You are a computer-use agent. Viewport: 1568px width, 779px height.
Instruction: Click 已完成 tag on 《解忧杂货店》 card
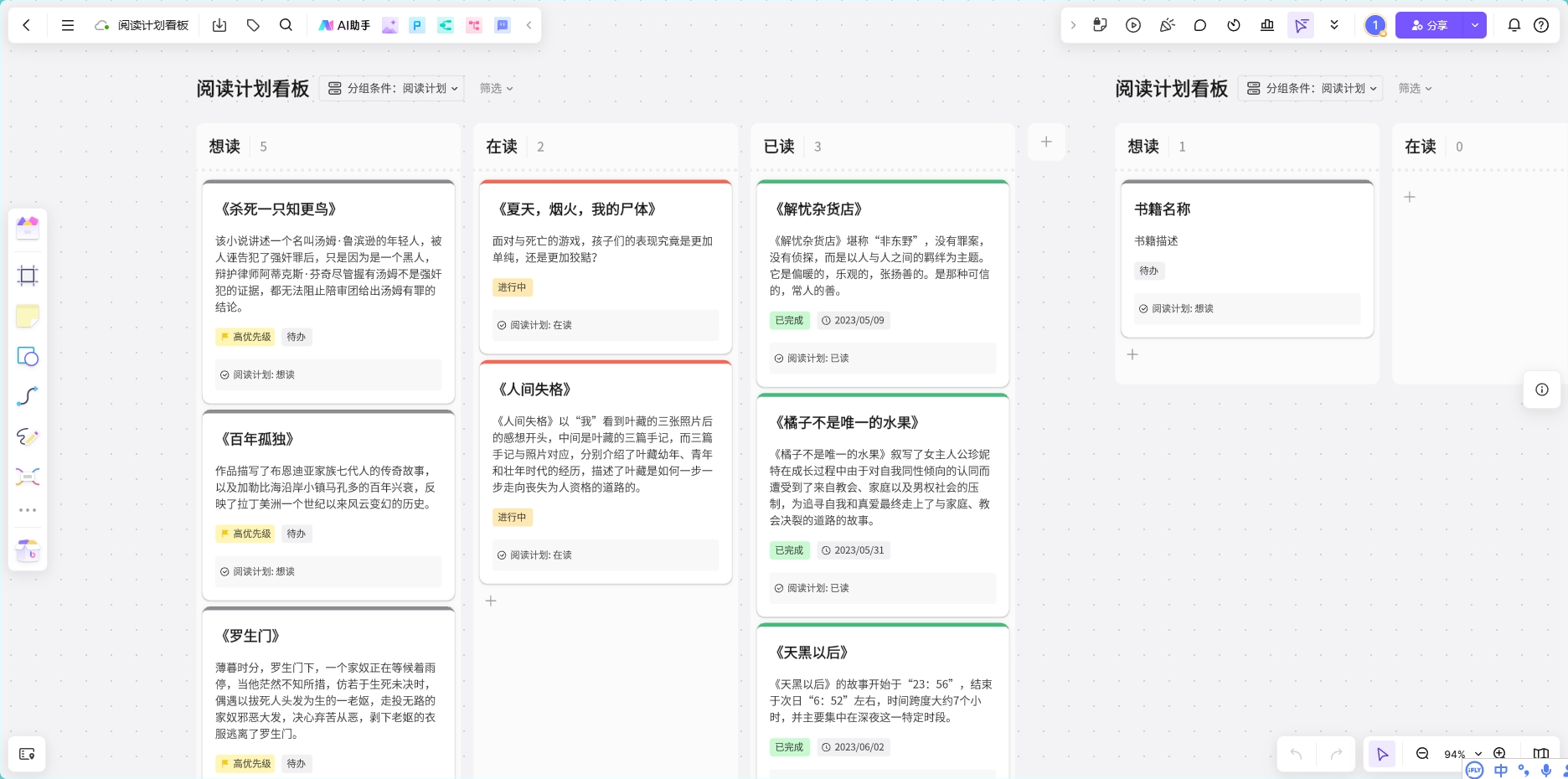(789, 320)
